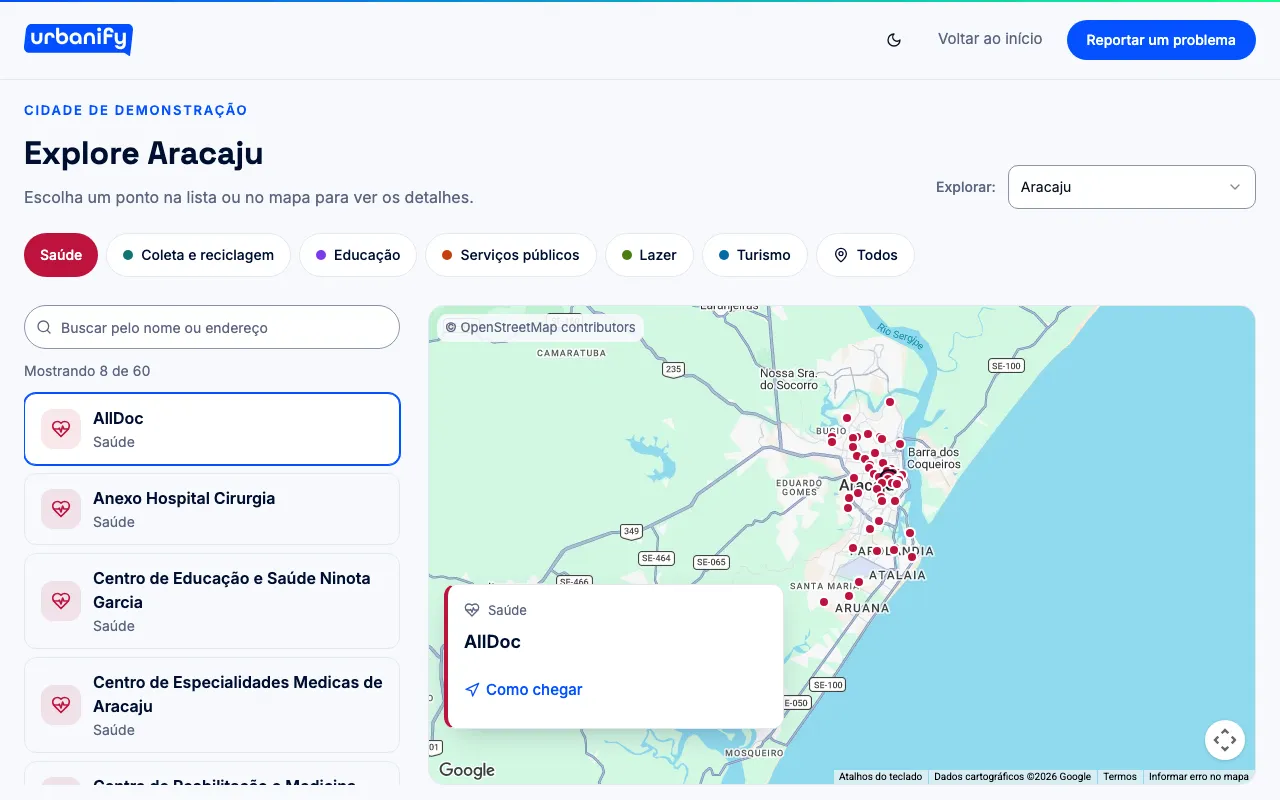Click the SE-464 road shield
This screenshot has width=1280, height=800.
(657, 558)
